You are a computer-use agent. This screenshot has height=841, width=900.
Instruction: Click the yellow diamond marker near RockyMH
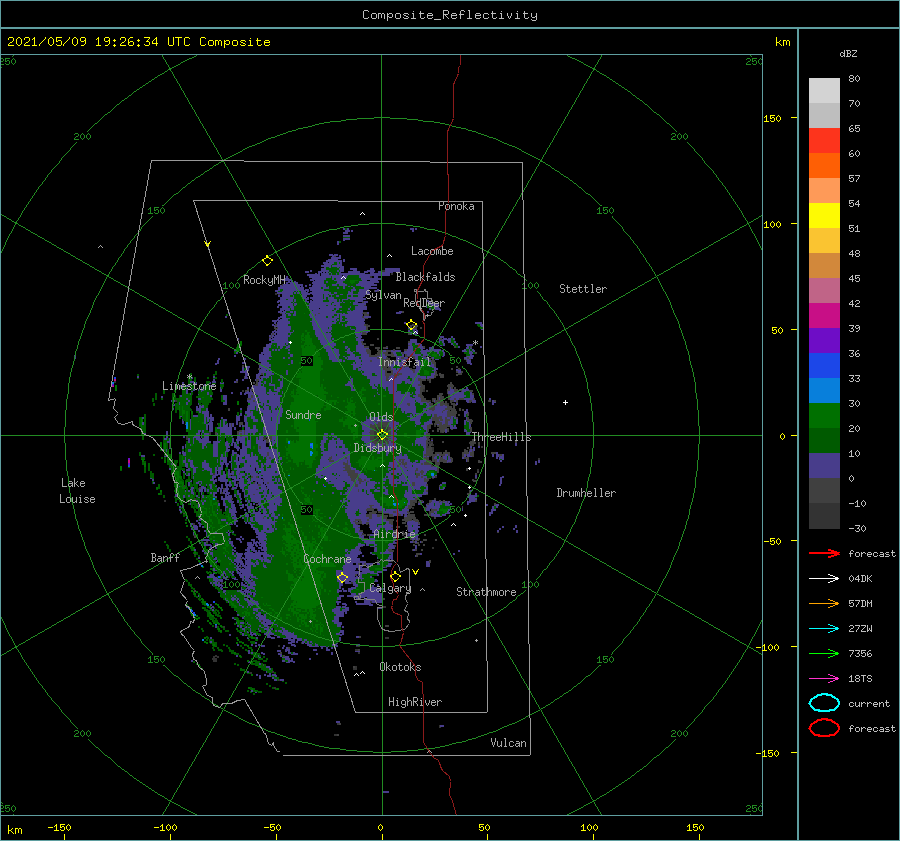coord(267,261)
